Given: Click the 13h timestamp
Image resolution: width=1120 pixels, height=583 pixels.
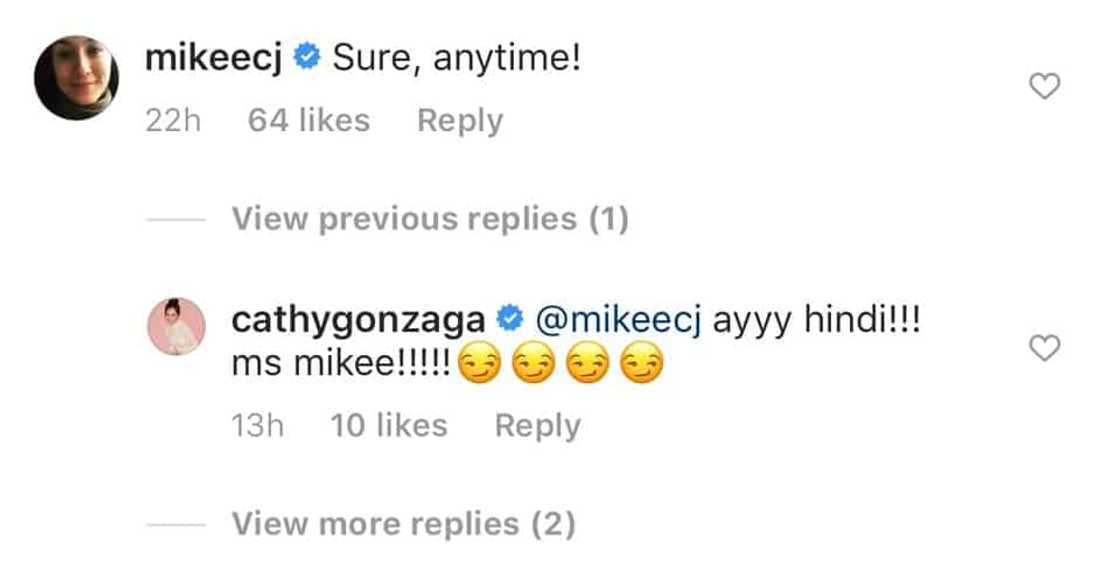Looking at the screenshot, I should tap(257, 426).
